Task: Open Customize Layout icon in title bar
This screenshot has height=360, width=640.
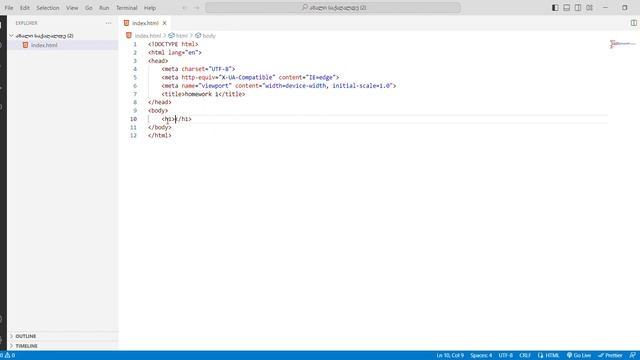Action: pyautogui.click(x=589, y=8)
